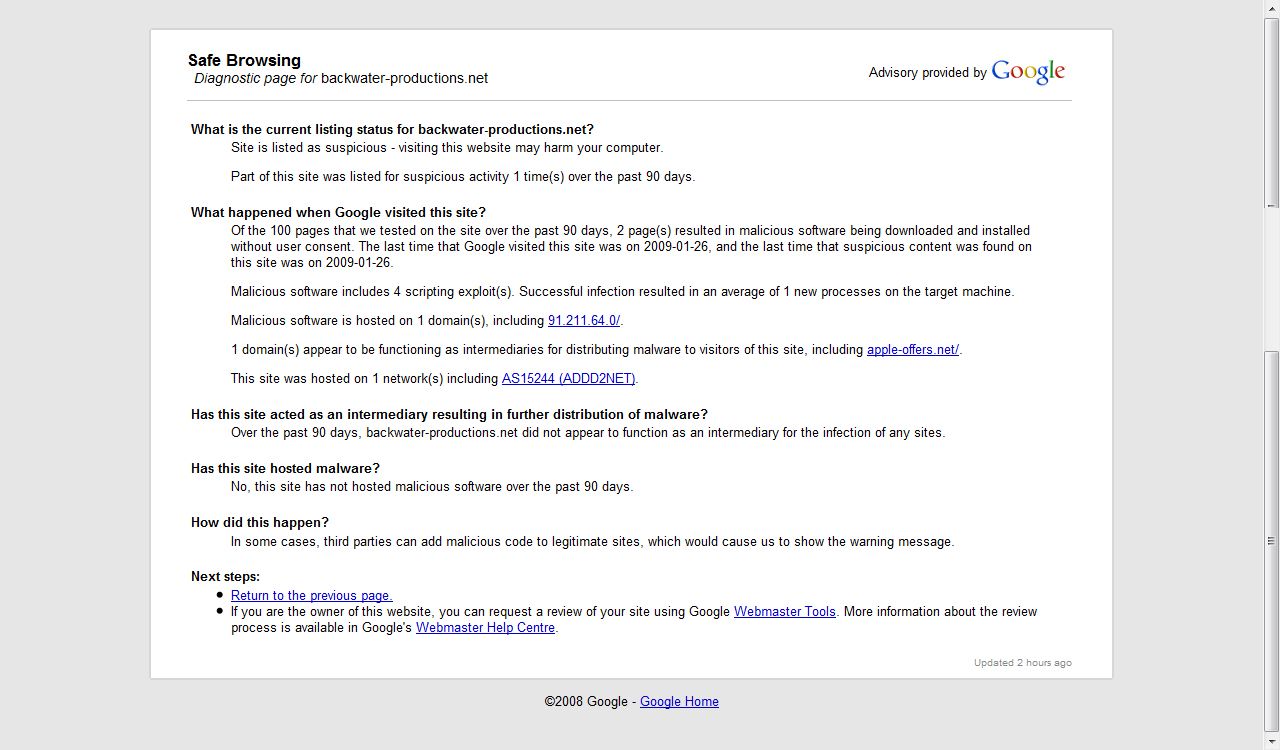Click the 'Updated 2 hours ago' timestamp
1280x750 pixels.
(1022, 663)
